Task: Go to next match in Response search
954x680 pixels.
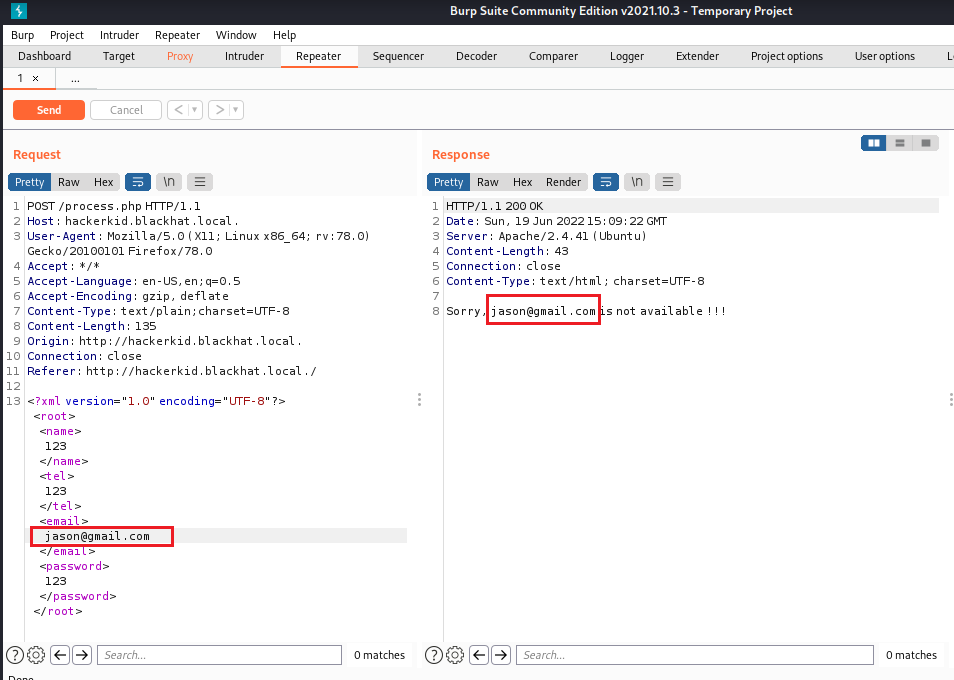Action: pos(501,655)
